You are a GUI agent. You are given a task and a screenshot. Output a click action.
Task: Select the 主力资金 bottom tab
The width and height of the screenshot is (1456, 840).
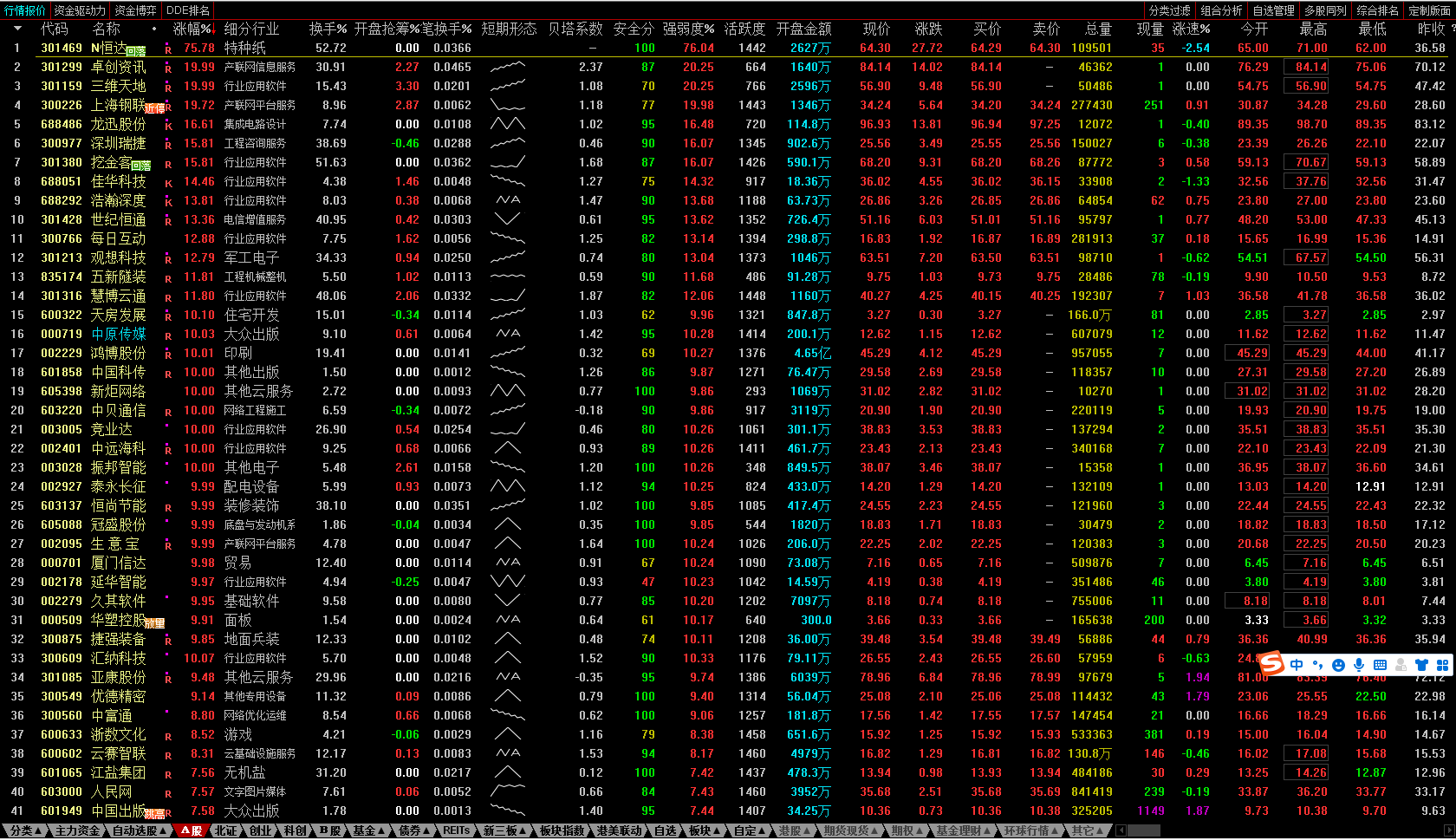[77, 830]
